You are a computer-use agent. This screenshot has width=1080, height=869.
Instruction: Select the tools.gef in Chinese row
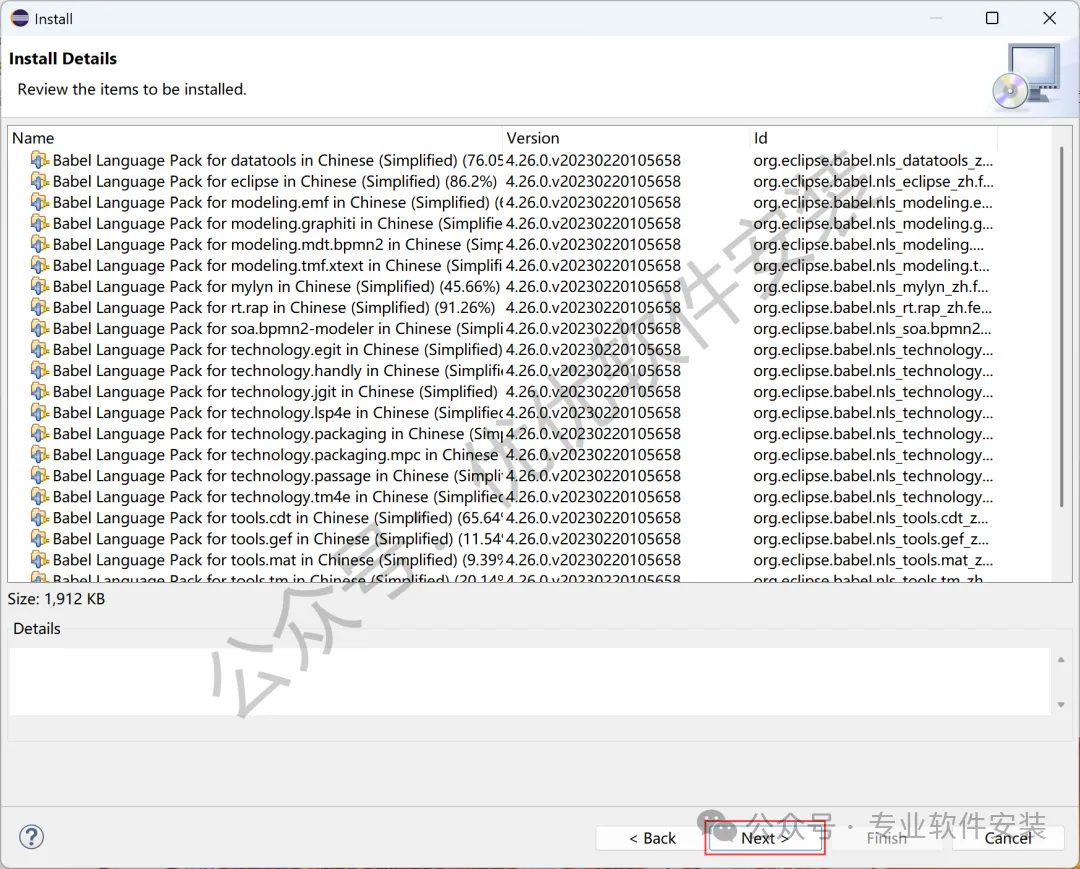click(278, 538)
